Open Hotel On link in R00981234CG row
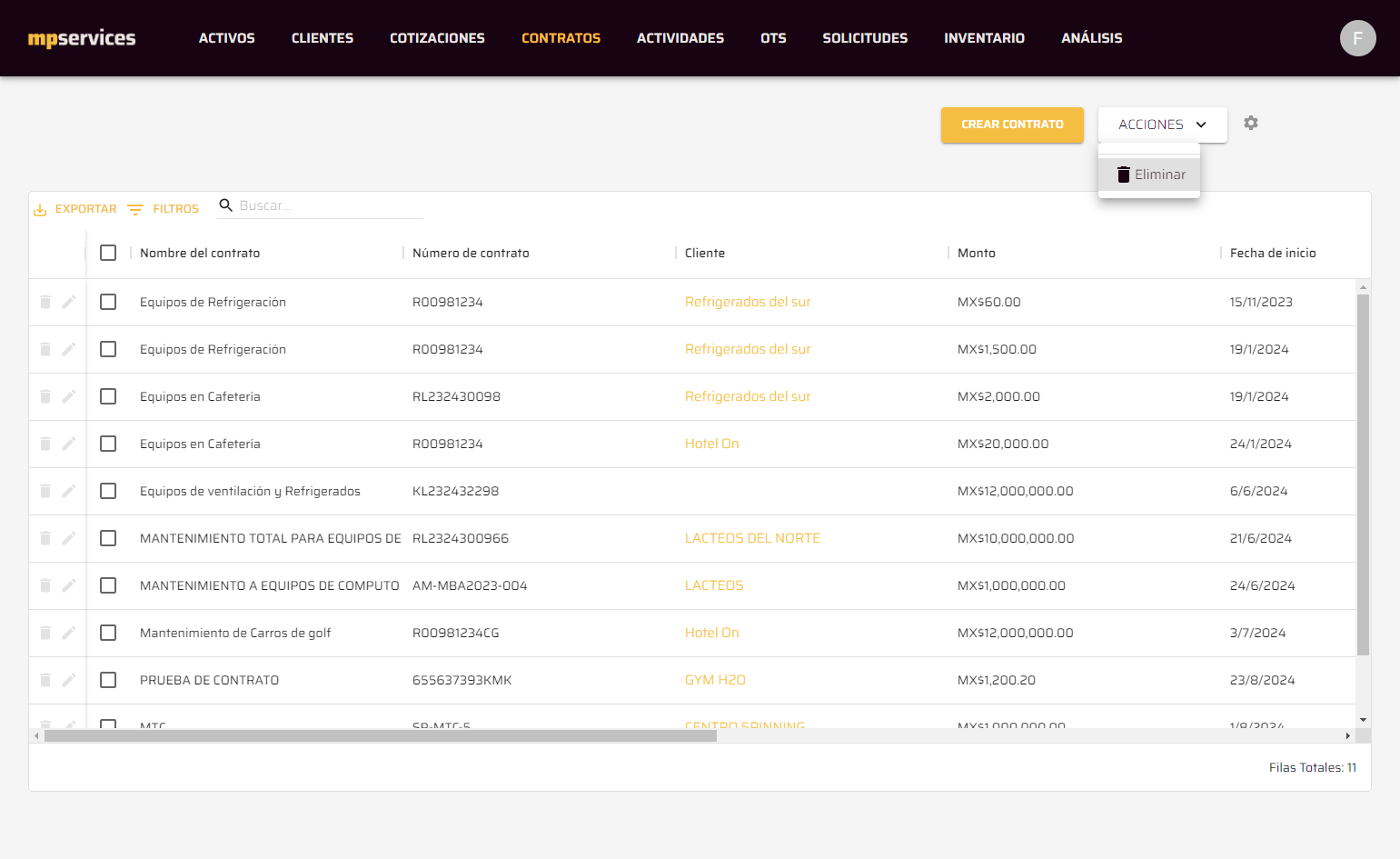The width and height of the screenshot is (1400, 859). point(712,633)
